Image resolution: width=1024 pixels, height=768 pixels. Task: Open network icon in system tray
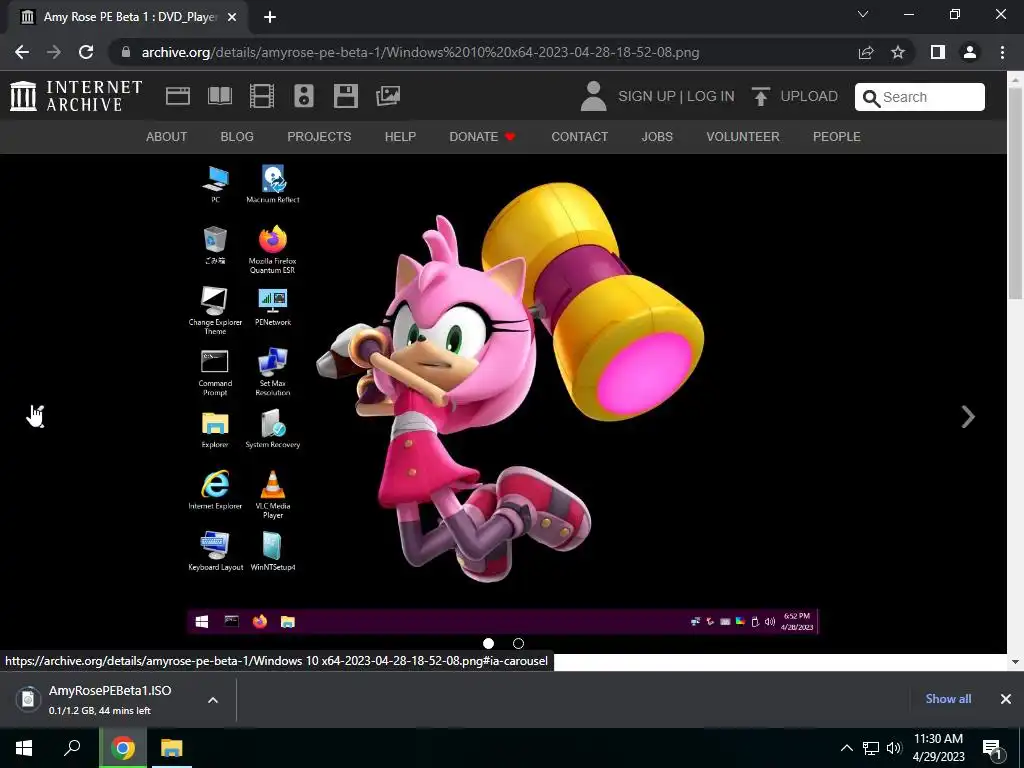coord(871,748)
